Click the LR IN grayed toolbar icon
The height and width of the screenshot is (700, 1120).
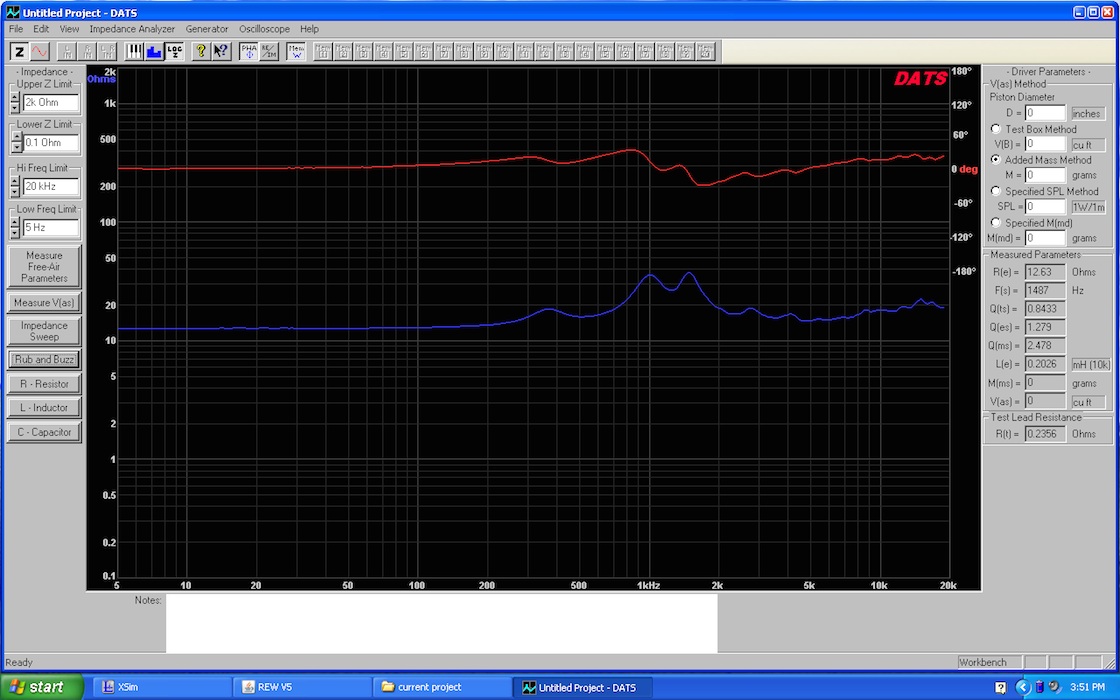[x=107, y=51]
